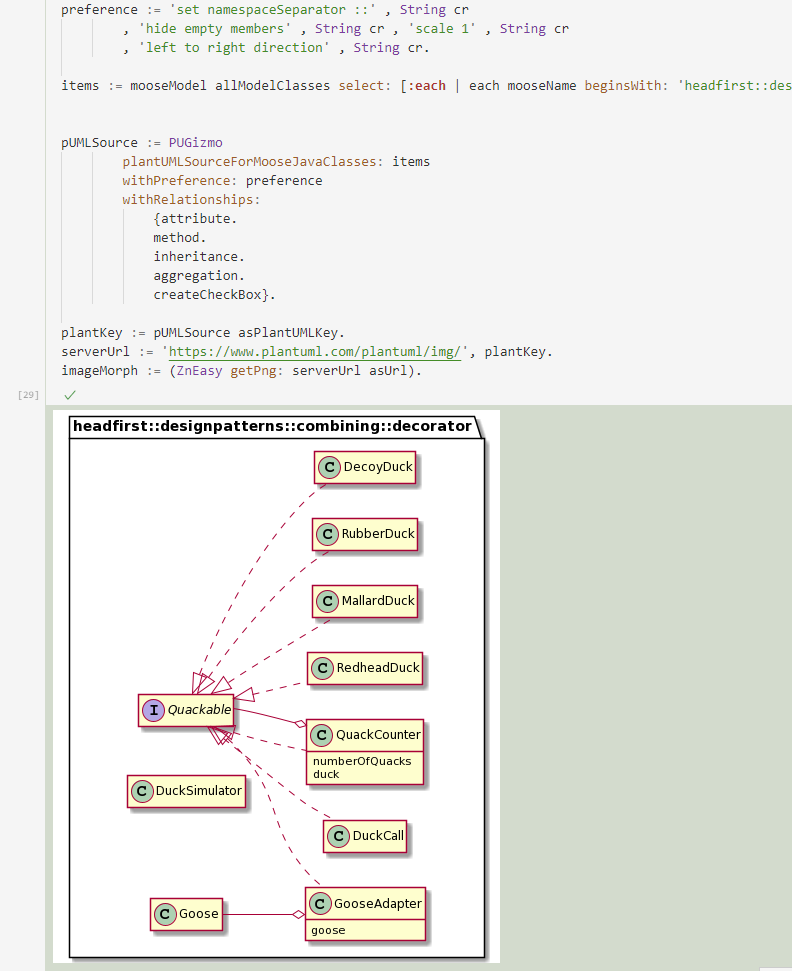The height and width of the screenshot is (971, 792).
Task: Click the inheritance. array entry
Action: (199, 256)
